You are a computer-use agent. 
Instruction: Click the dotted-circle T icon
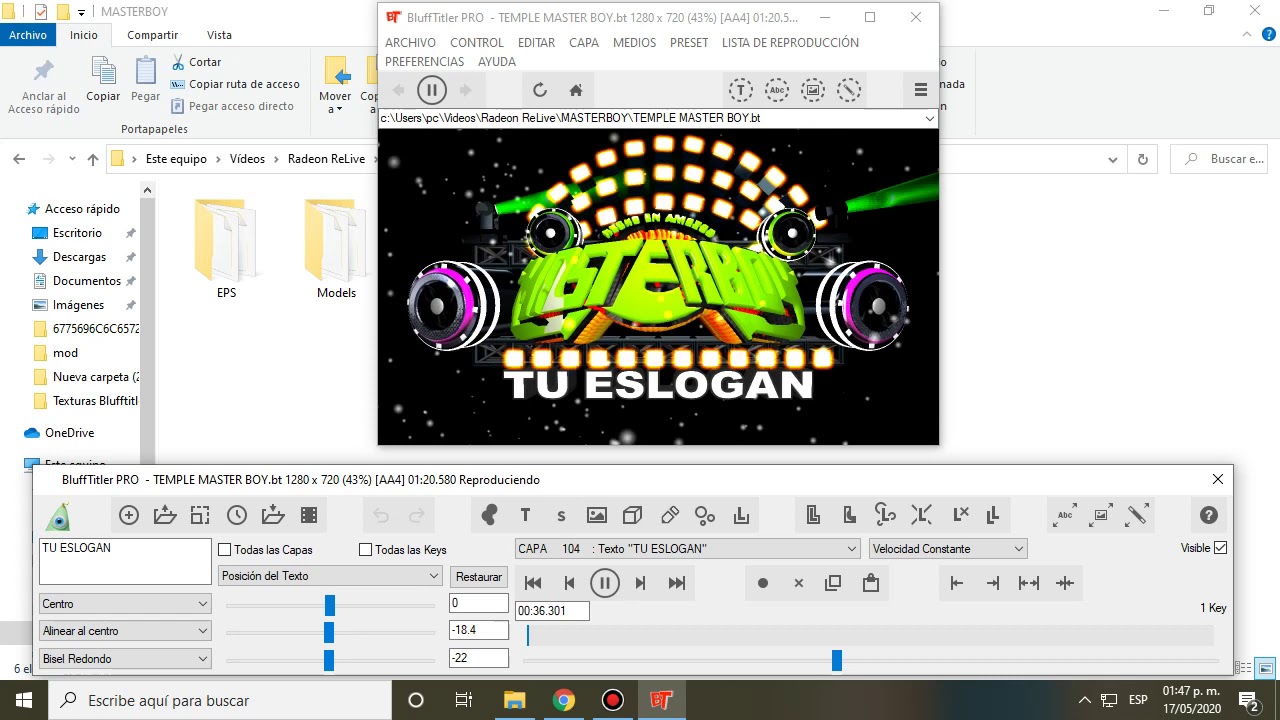click(x=740, y=90)
